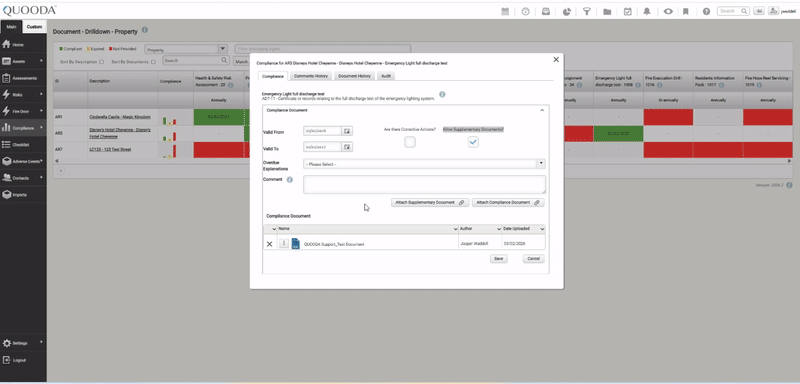Click the user profile icon next to username
Screen dimensions: 800x384
(x=773, y=11)
